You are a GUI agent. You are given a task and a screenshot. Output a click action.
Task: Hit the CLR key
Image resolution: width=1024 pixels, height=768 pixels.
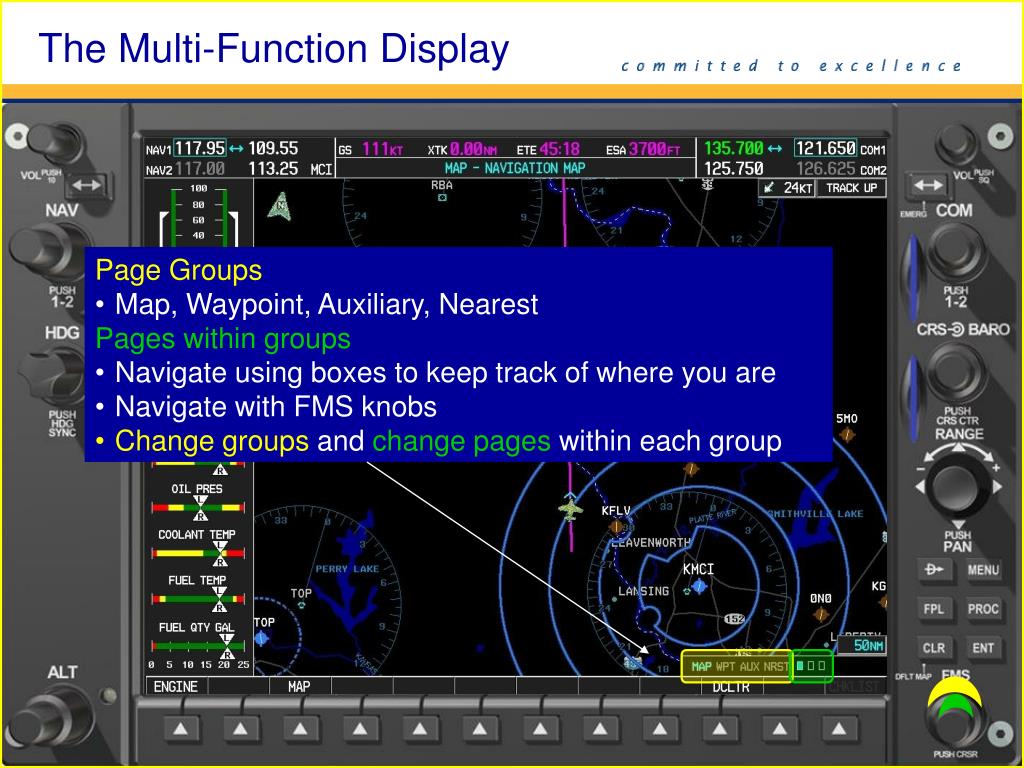(934, 648)
